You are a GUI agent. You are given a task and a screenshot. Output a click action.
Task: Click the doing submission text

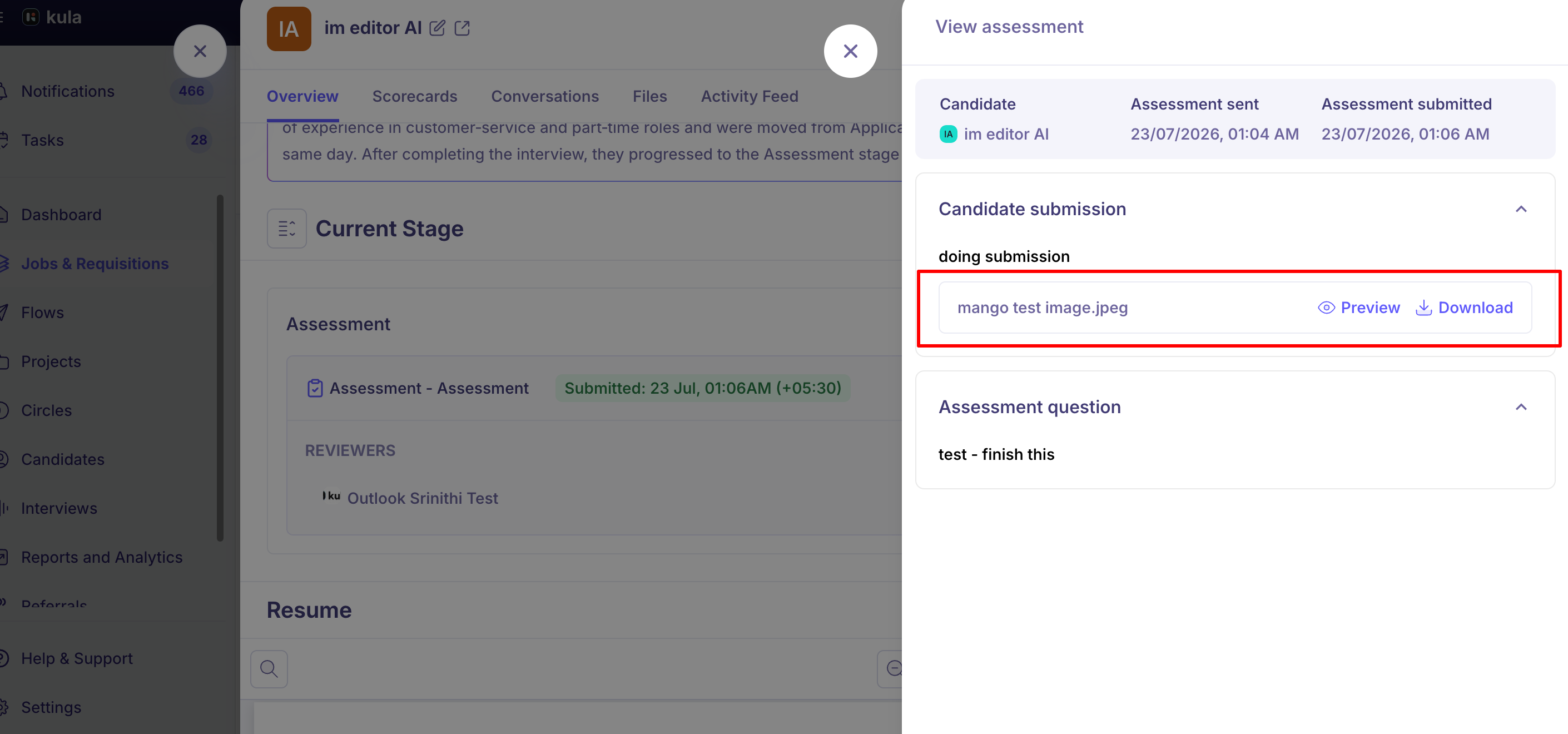pyautogui.click(x=1004, y=256)
